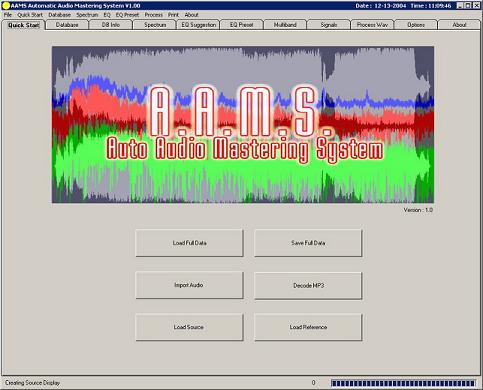Switch to the DB Info tab
Viewport: 483px width, 390px height.
pos(111,25)
